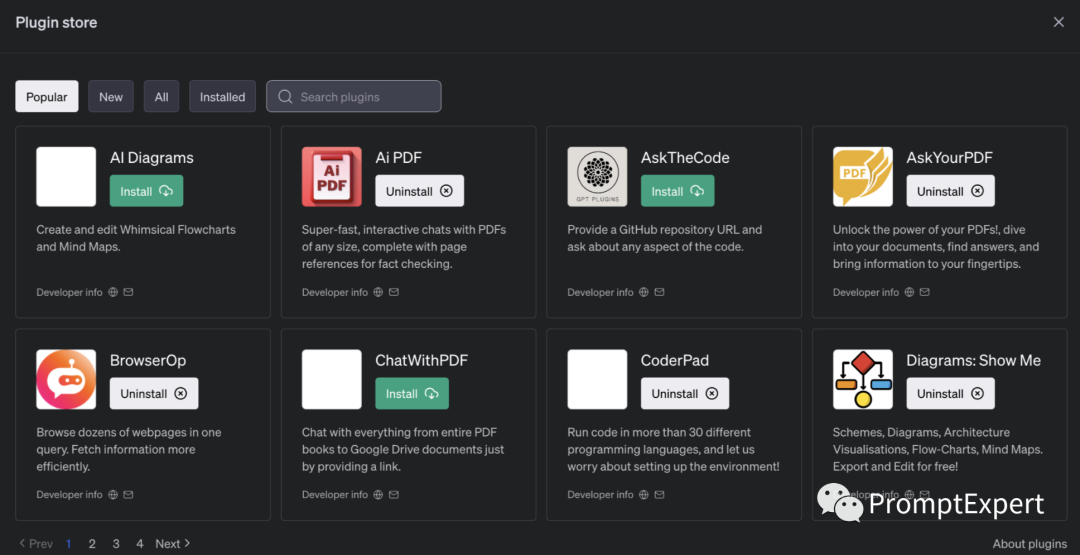Click the BrowserOp robot logo

tap(66, 379)
